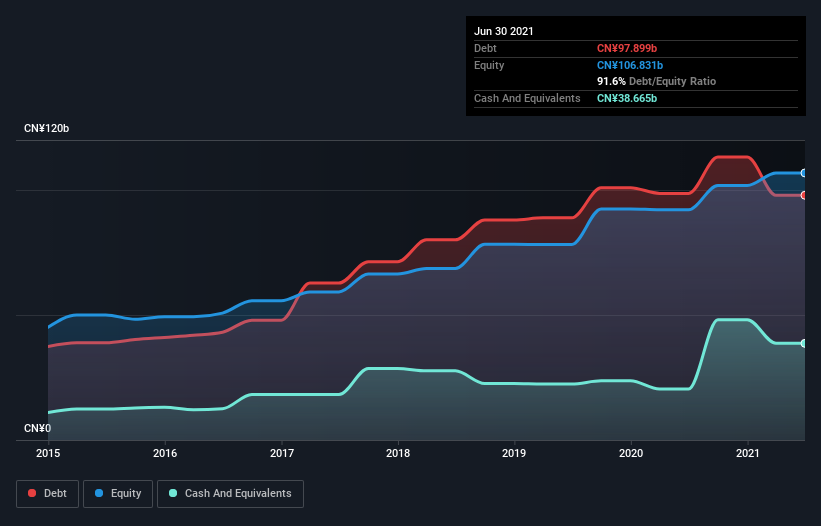Viewport: 821px width, 526px height.
Task: Click the 2020 x-axis label
Action: pos(631,453)
